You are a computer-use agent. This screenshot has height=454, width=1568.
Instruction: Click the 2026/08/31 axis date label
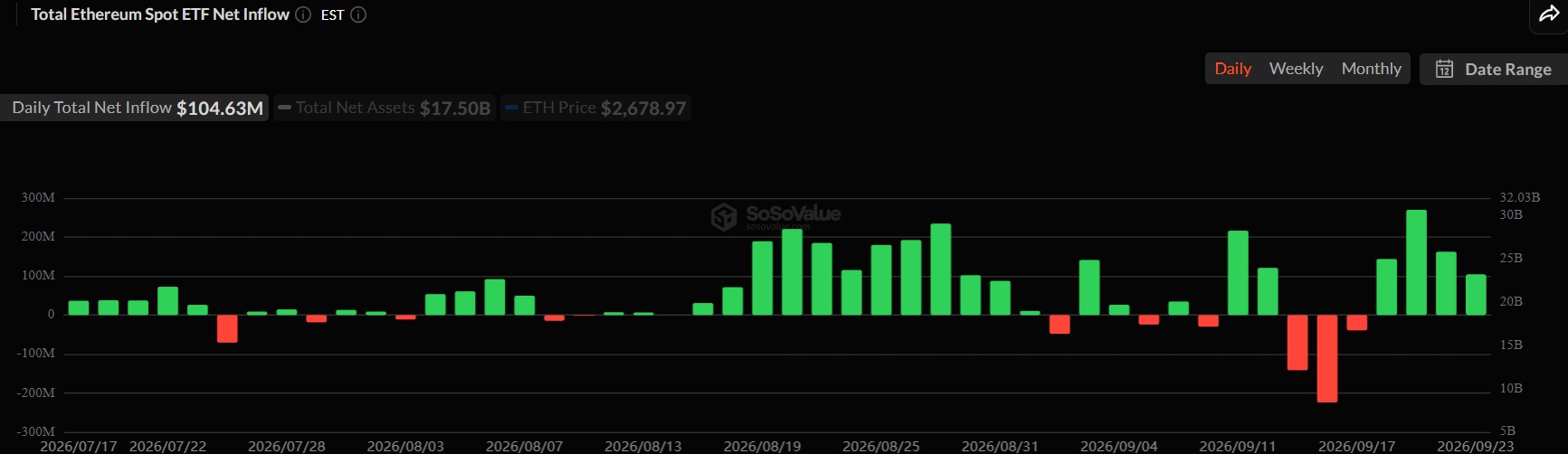pos(1000,447)
